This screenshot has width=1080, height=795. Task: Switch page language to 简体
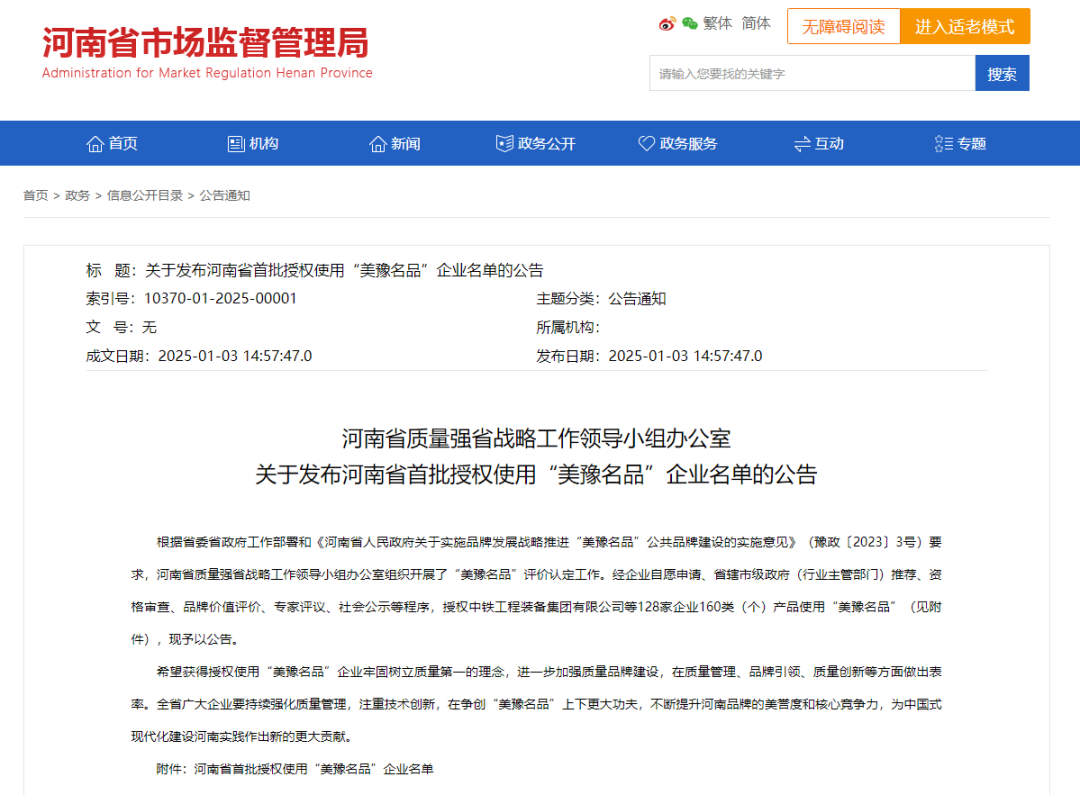point(756,23)
